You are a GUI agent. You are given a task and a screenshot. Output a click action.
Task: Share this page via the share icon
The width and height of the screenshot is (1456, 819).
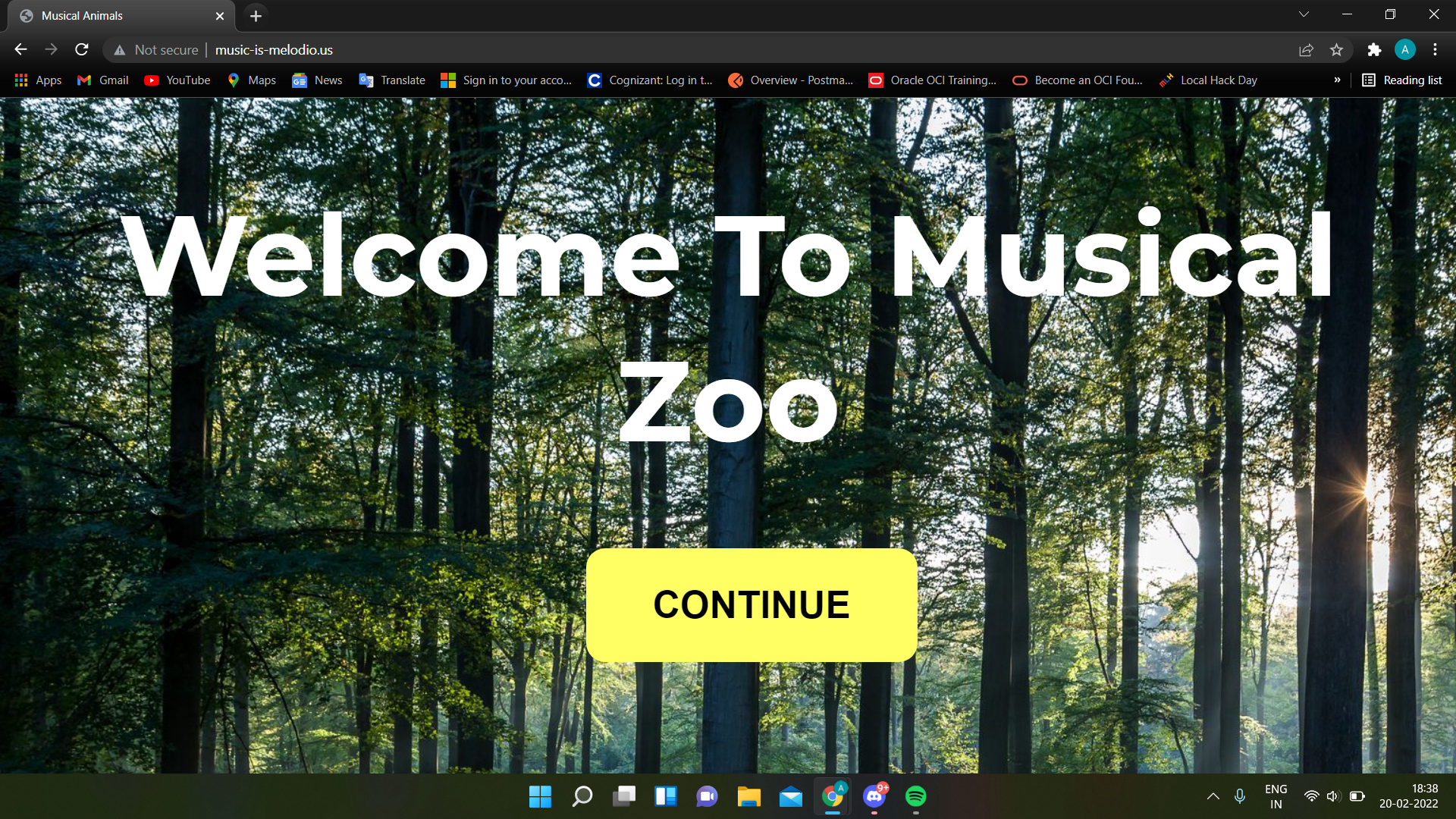coord(1306,50)
